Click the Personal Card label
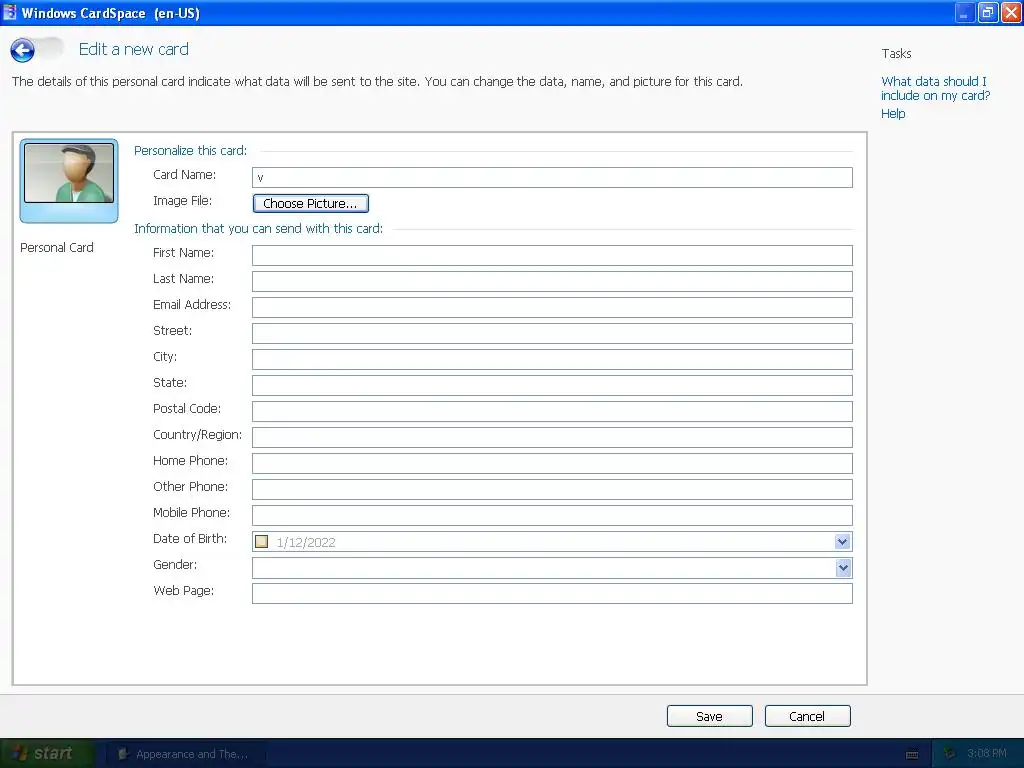 click(x=57, y=248)
